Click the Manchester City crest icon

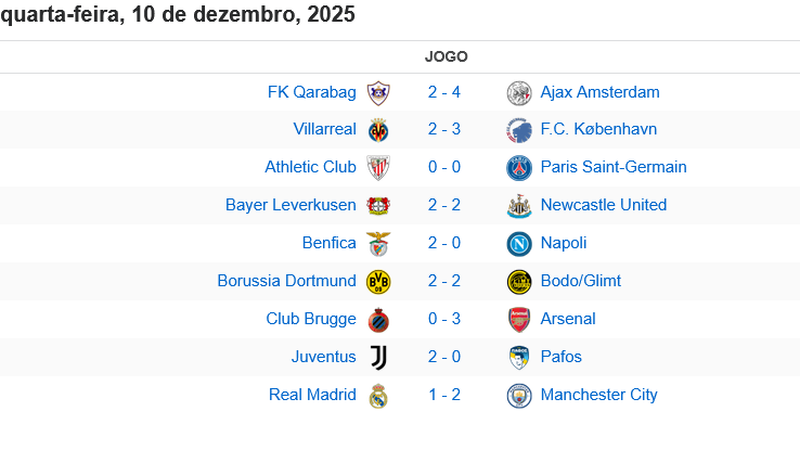point(518,395)
